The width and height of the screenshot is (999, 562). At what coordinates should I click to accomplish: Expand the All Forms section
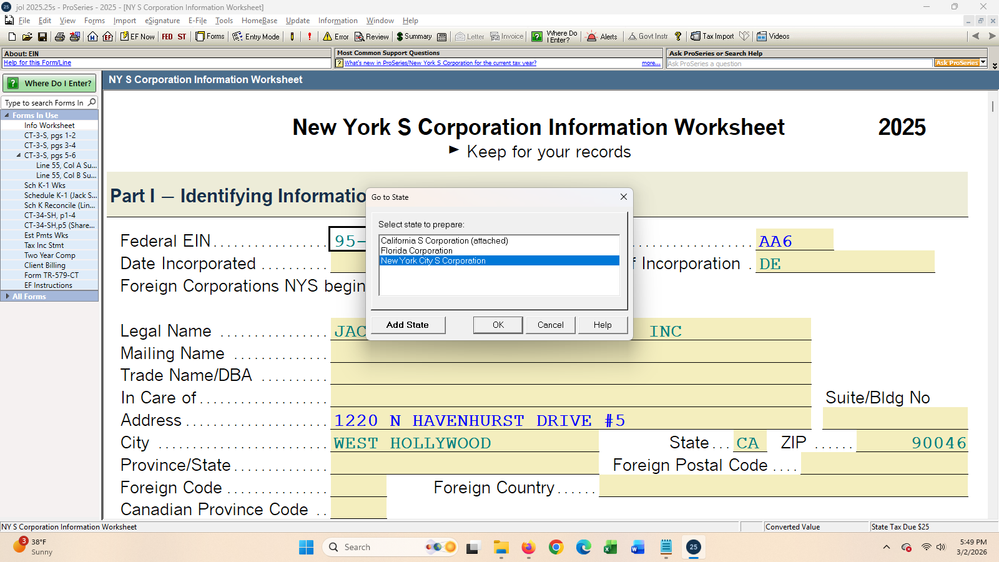click(7, 296)
